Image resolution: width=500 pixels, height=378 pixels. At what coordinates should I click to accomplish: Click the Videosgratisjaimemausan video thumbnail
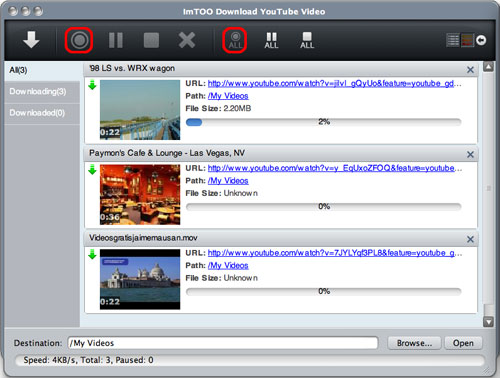(140, 279)
